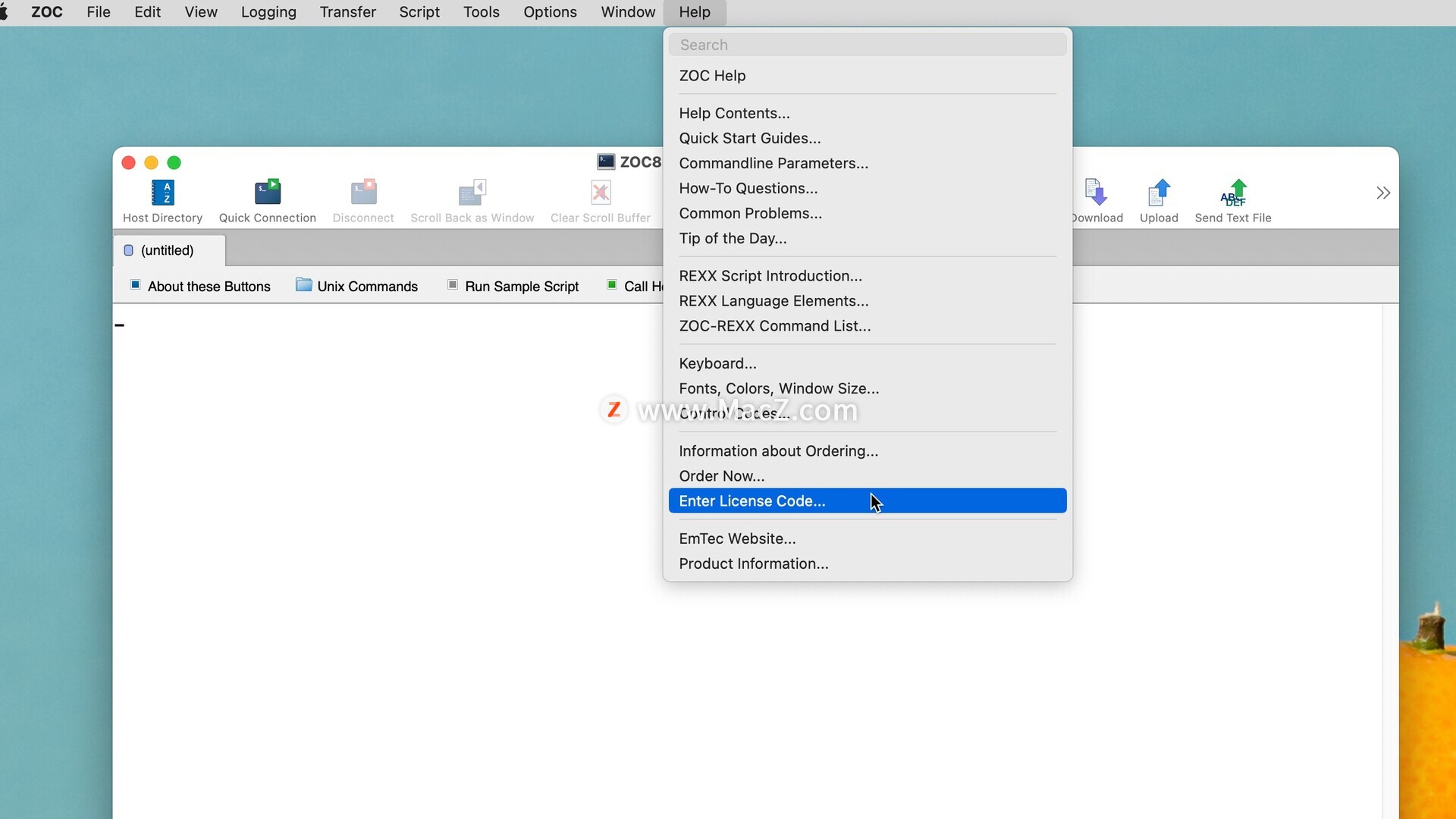The image size is (1456, 819).
Task: Select Common Problems... menu item
Action: (868, 213)
